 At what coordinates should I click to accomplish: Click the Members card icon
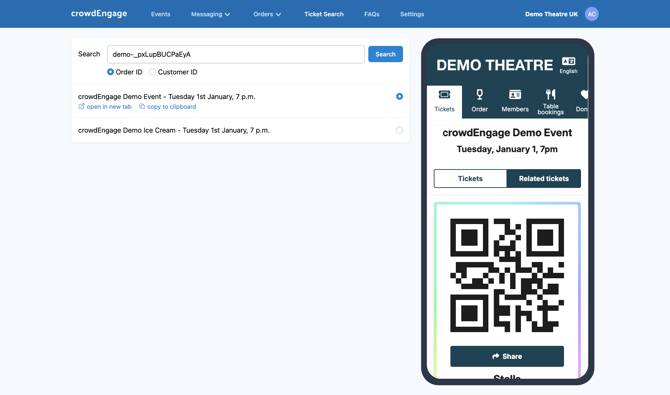[x=515, y=94]
